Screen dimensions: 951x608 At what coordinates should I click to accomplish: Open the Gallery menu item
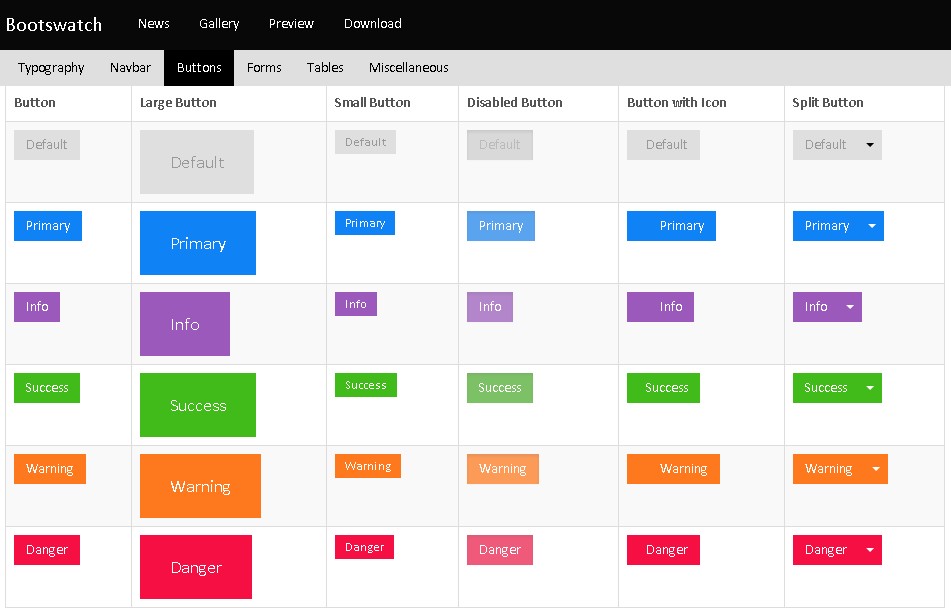219,24
